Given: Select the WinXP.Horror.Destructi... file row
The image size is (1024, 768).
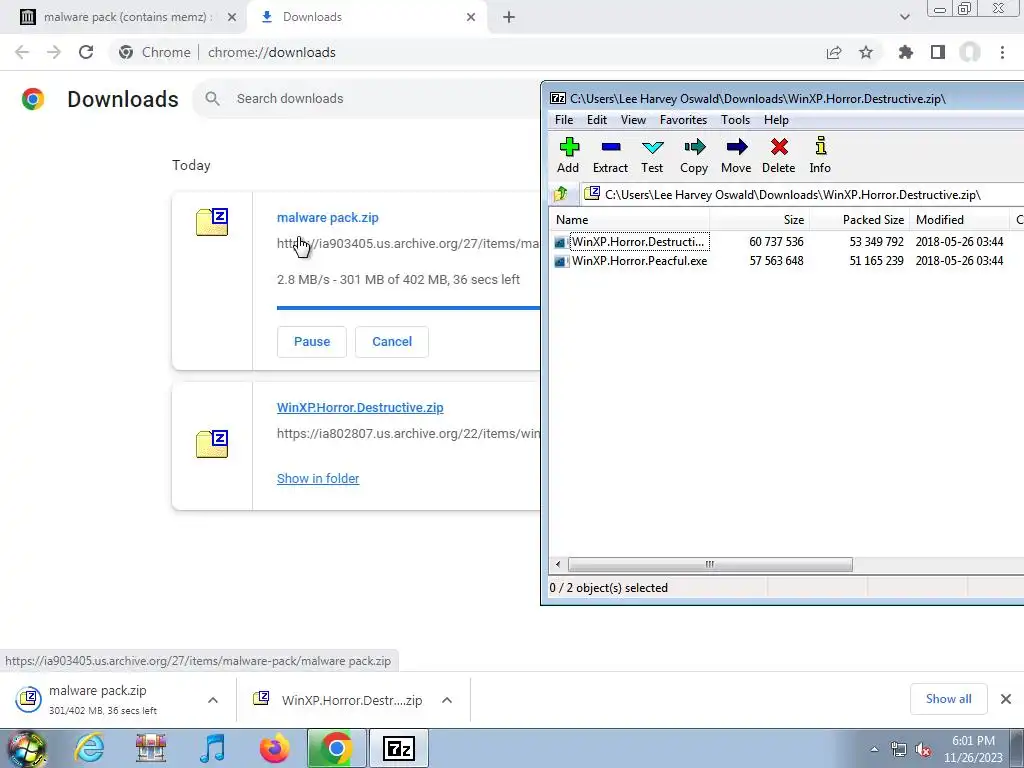Looking at the screenshot, I should click(784, 242).
